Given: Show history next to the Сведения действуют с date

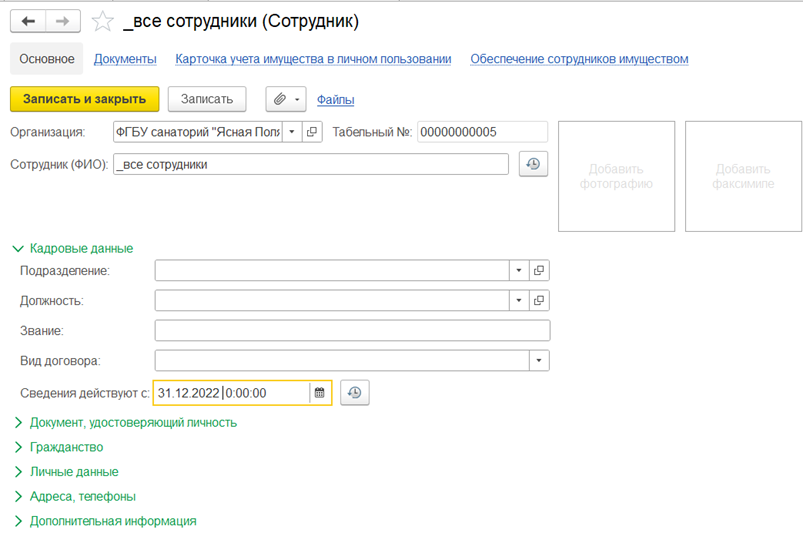Looking at the screenshot, I should (x=354, y=393).
